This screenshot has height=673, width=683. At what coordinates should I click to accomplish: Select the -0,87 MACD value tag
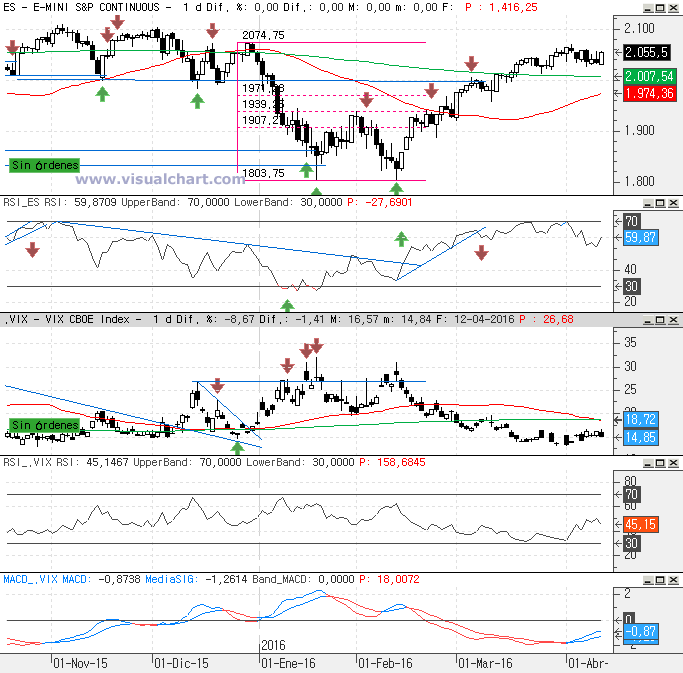pyautogui.click(x=640, y=631)
